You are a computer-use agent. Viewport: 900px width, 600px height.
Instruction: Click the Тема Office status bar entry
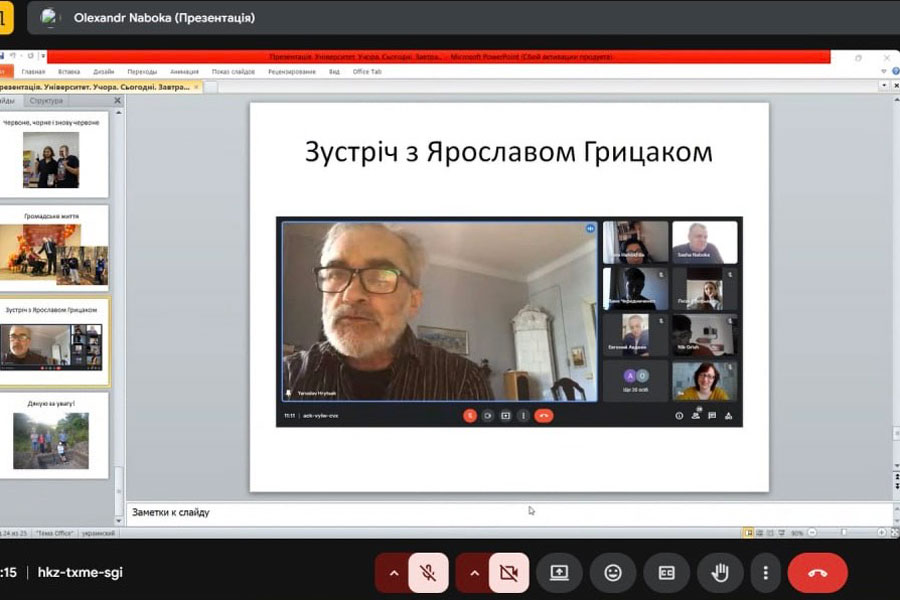point(55,533)
